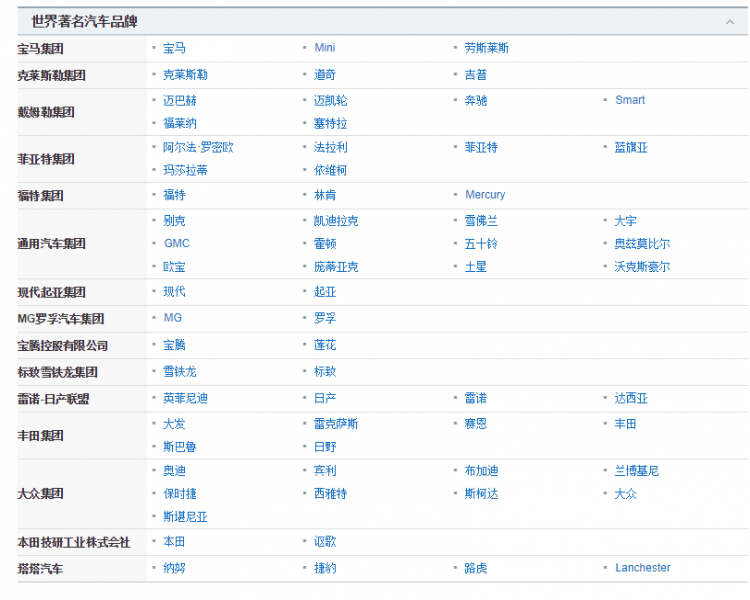Follow the 蓝旗亚 link
This screenshot has height=600, width=750.
coord(631,147)
